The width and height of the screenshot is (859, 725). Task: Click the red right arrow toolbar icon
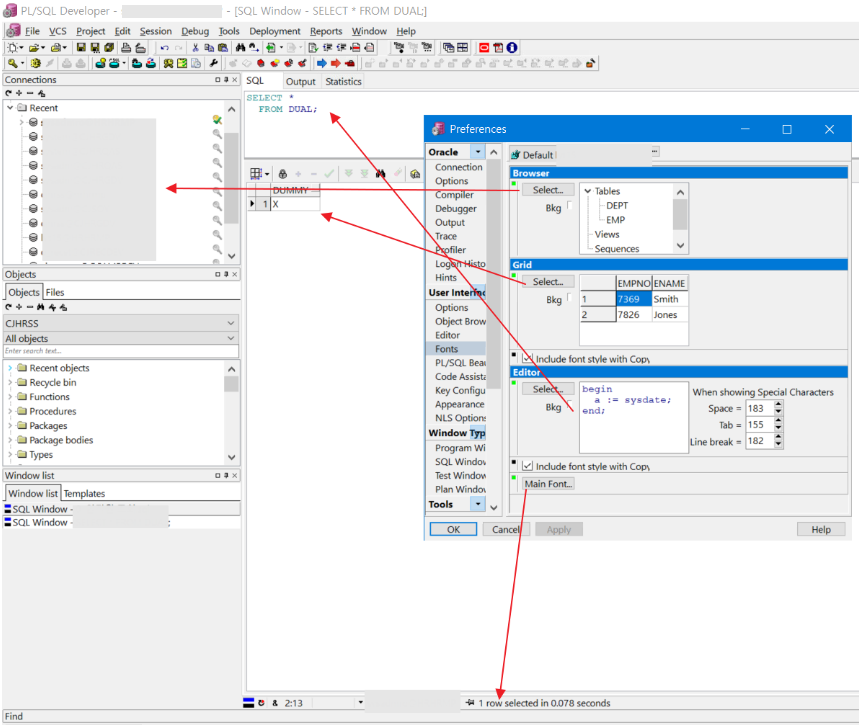[335, 64]
